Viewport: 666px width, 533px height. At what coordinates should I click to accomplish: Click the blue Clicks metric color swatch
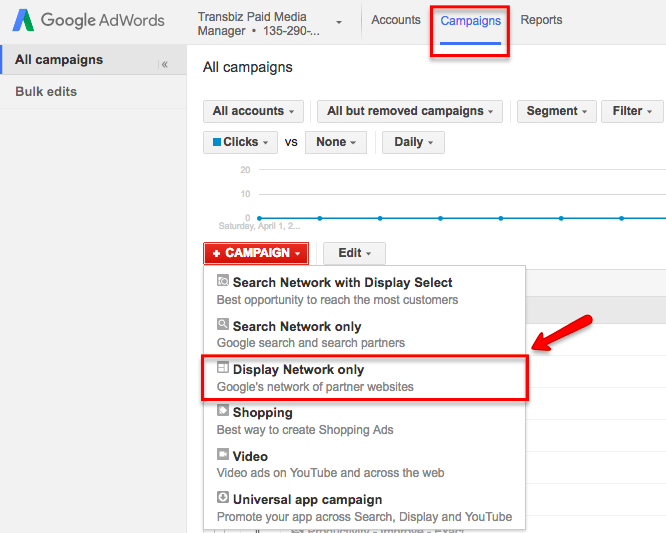216,142
